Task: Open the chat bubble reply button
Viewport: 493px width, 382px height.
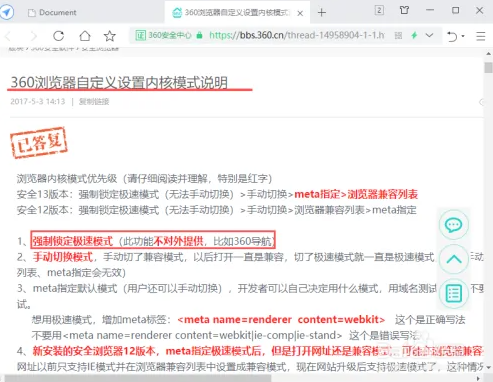Action: 454,225
